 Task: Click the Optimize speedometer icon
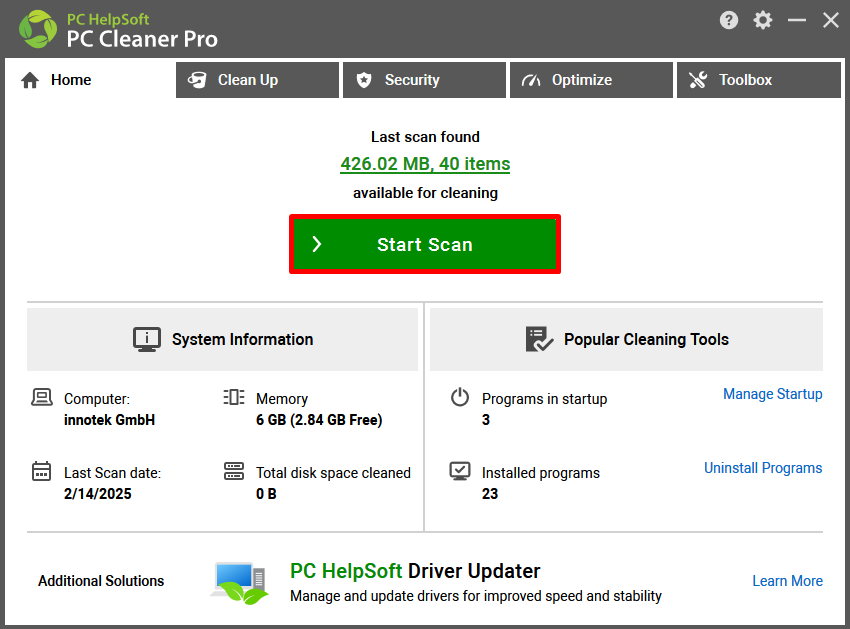click(531, 80)
